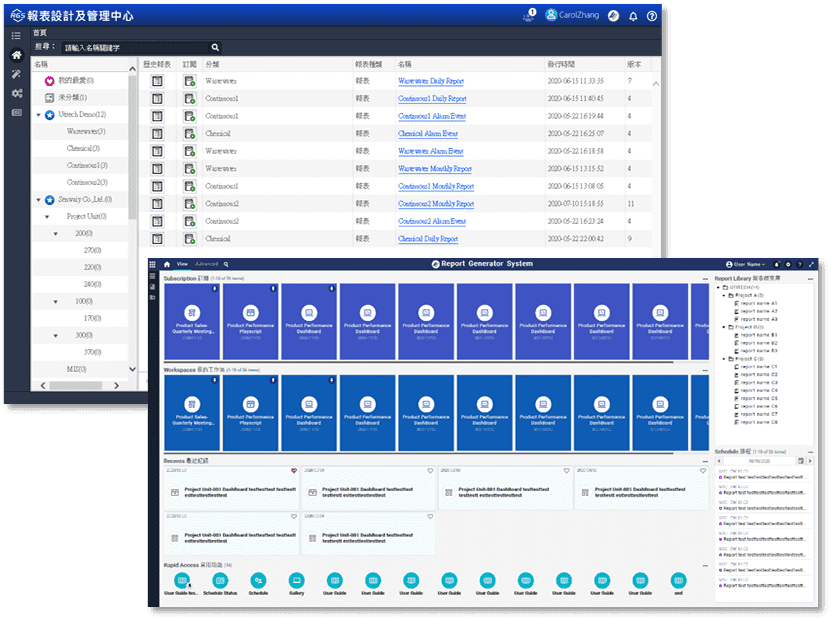Select the View menu item

pos(182,264)
